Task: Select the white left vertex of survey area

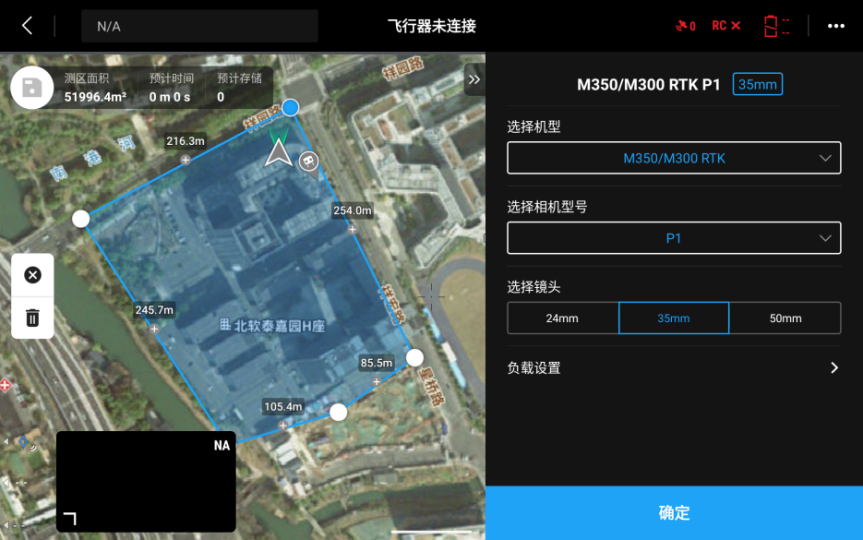Action: [81, 219]
